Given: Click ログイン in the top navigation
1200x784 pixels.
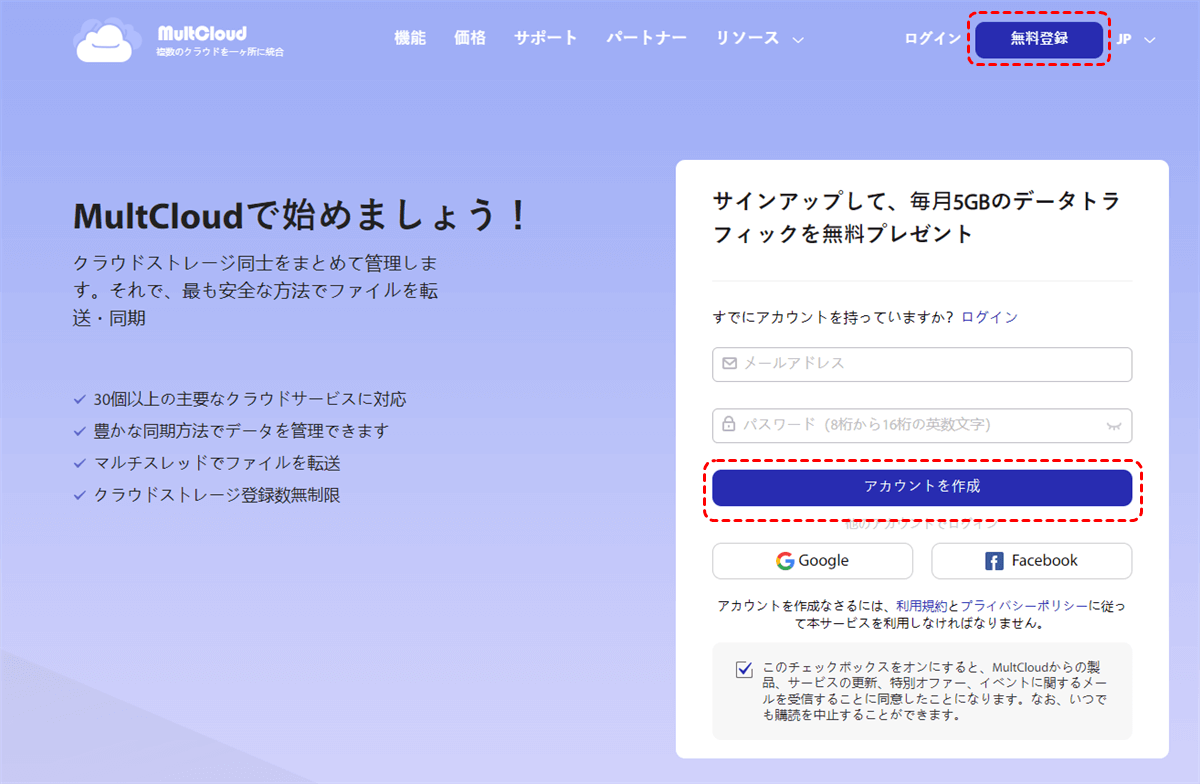Looking at the screenshot, I should 933,39.
